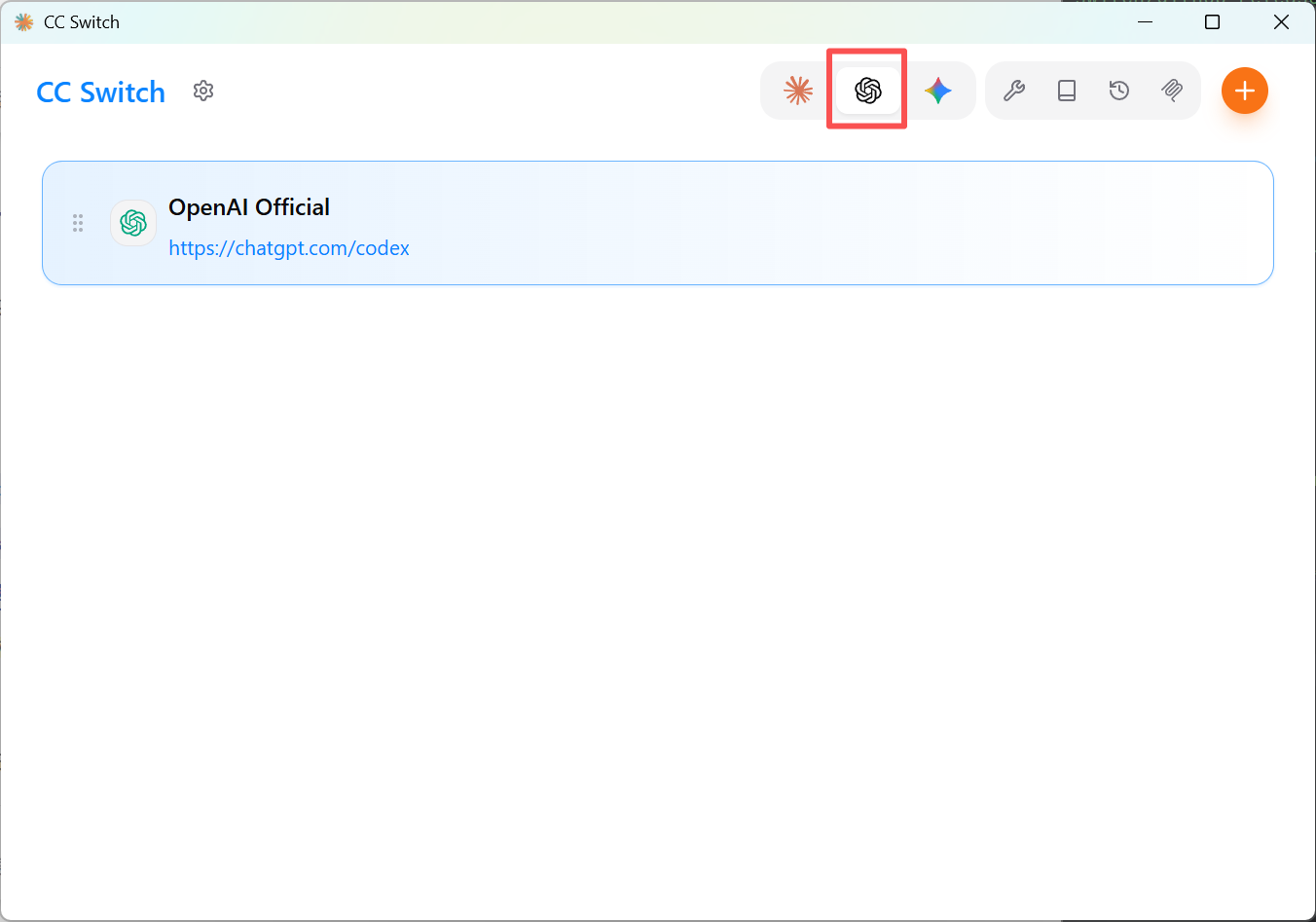Open the https://chatgpt.com/codex link
The height and width of the screenshot is (922, 1316).
click(x=289, y=248)
